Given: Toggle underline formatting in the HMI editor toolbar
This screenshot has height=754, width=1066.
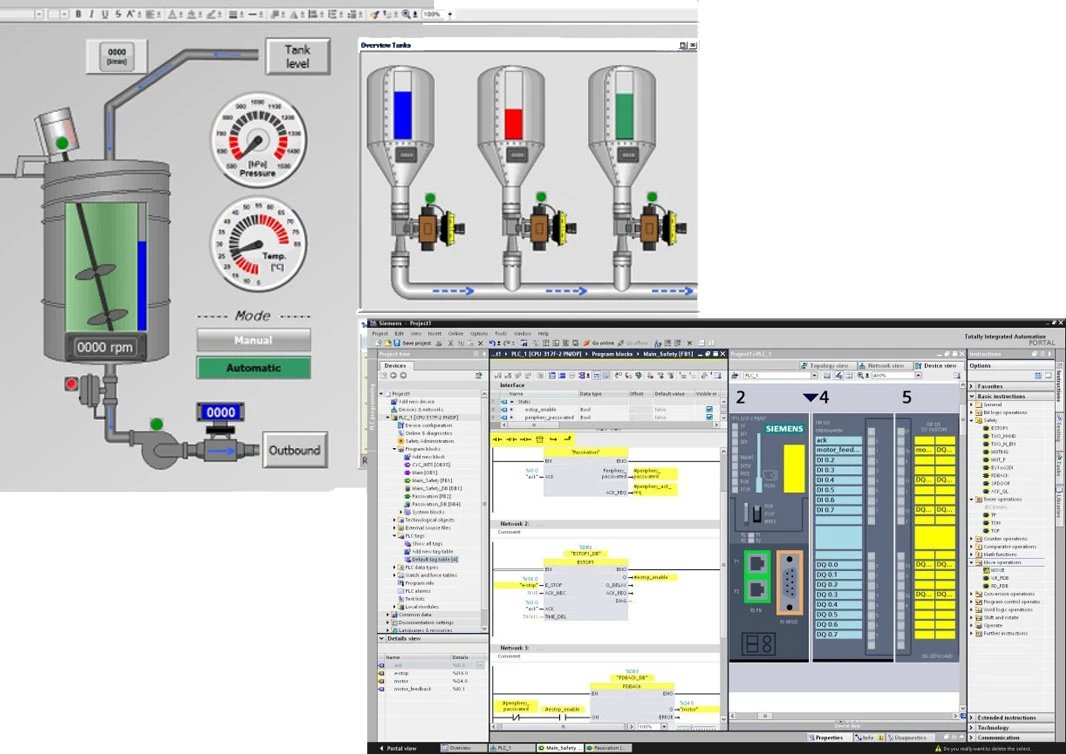Looking at the screenshot, I should tap(105, 14).
